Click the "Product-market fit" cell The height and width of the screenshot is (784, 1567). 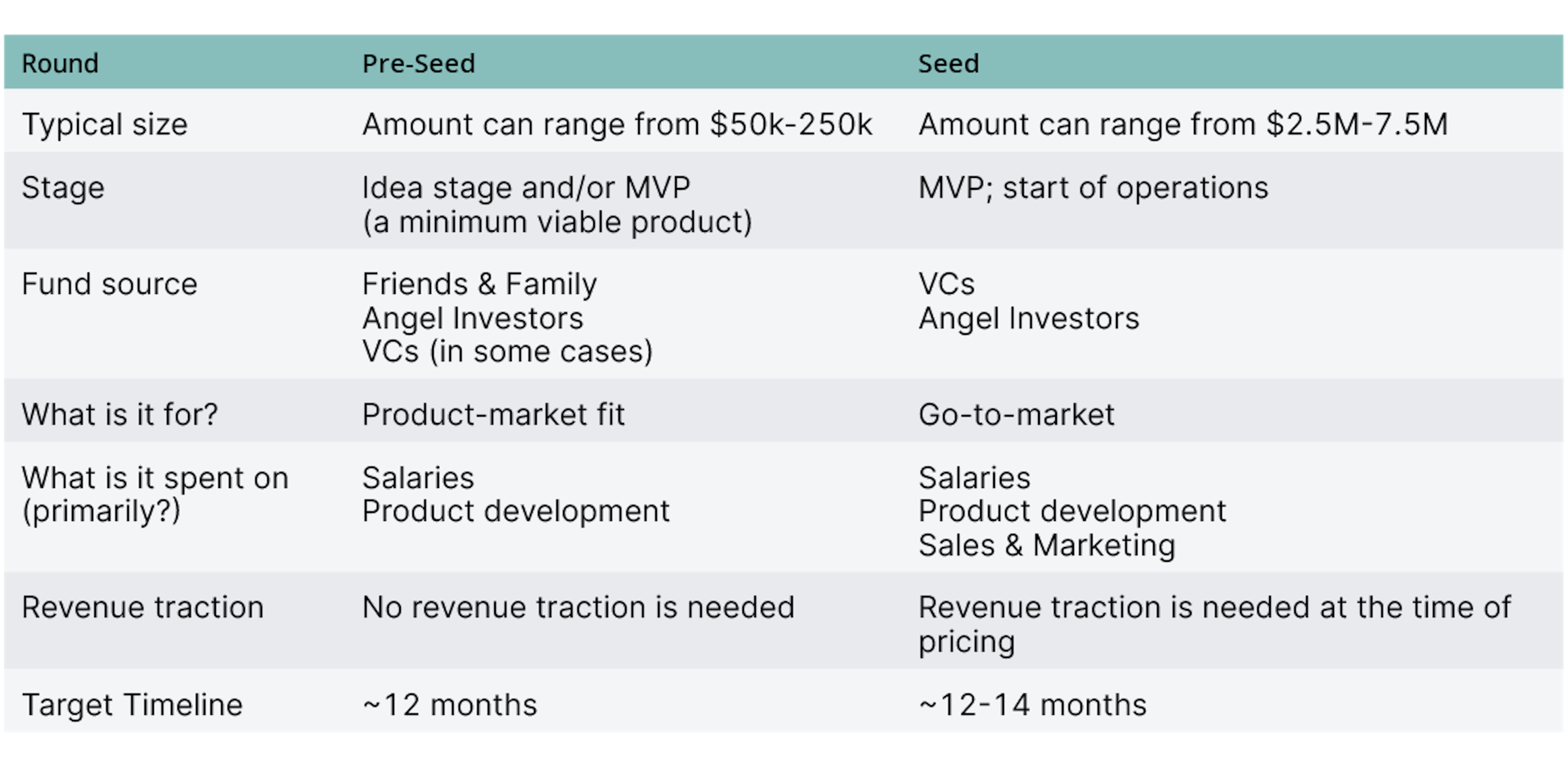[x=493, y=415]
